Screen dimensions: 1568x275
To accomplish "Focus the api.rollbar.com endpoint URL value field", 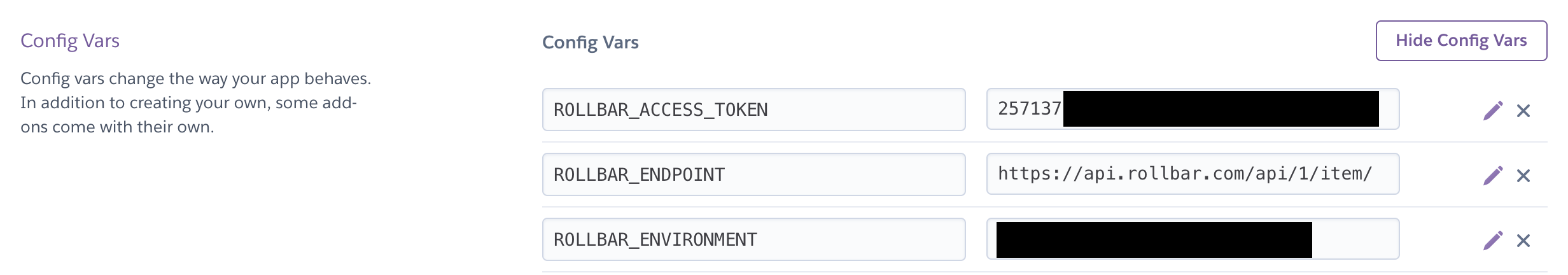I will [x=1185, y=174].
